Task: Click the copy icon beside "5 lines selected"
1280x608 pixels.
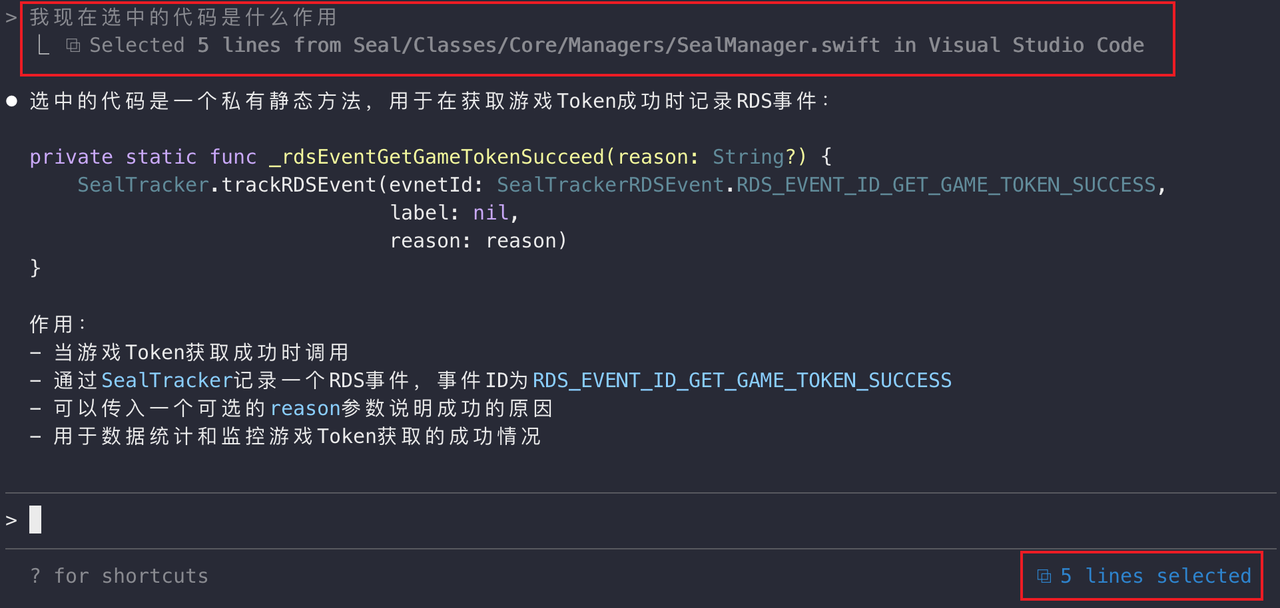Action: coord(1044,576)
